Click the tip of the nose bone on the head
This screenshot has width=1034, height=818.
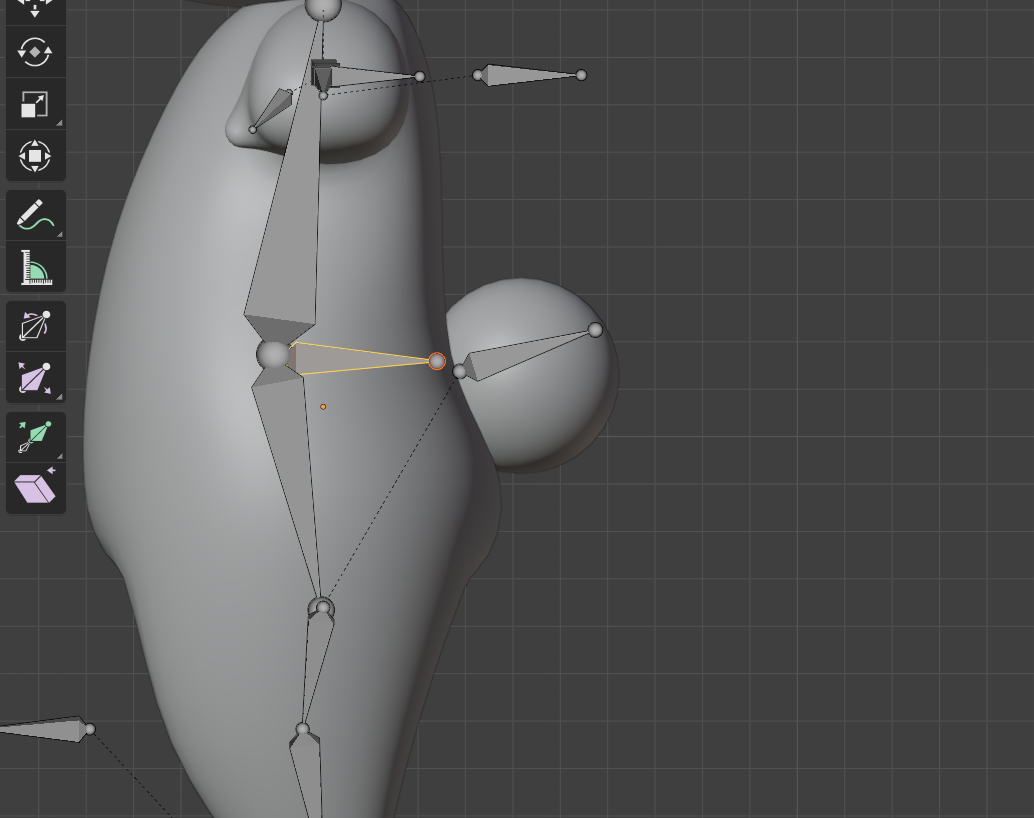coord(253,129)
